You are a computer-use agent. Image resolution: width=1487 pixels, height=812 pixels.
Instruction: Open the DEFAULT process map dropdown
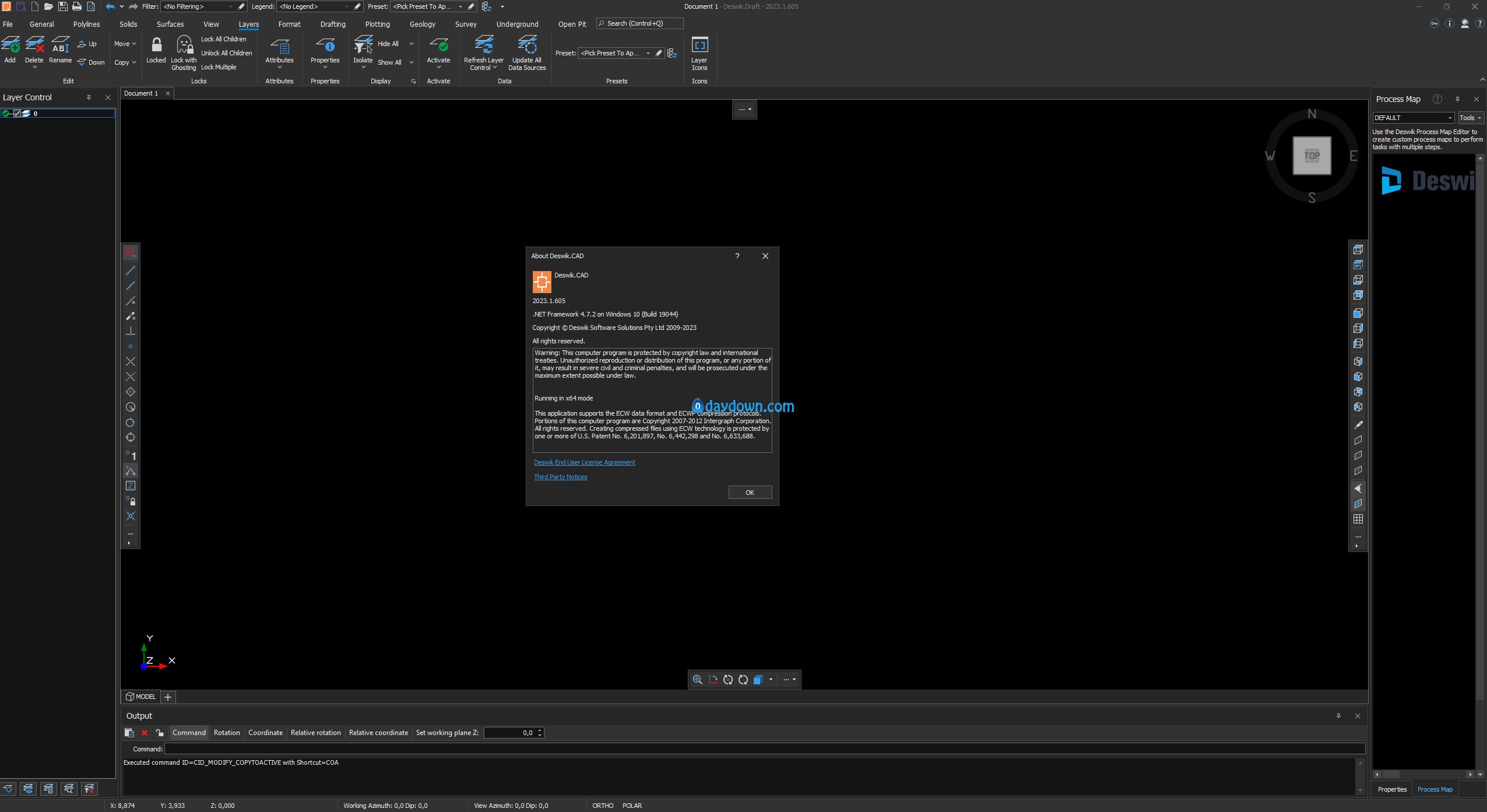click(x=1414, y=118)
